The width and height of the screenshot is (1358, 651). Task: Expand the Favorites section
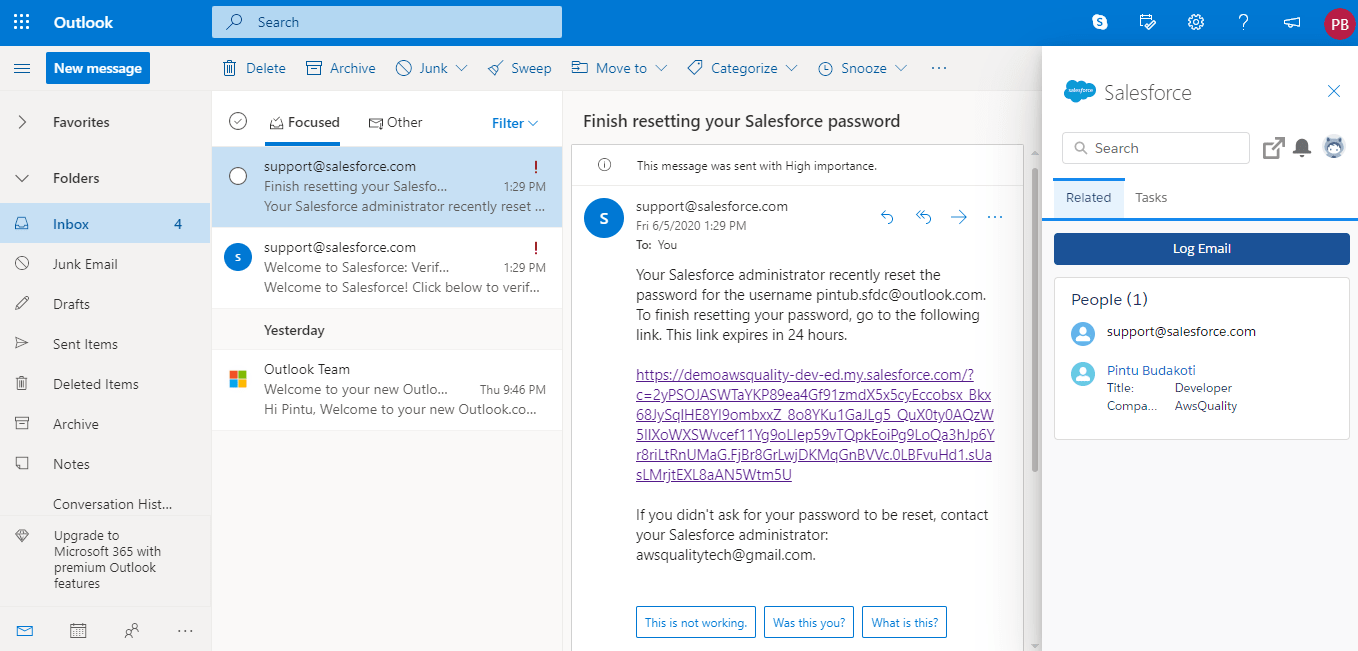click(x=22, y=122)
